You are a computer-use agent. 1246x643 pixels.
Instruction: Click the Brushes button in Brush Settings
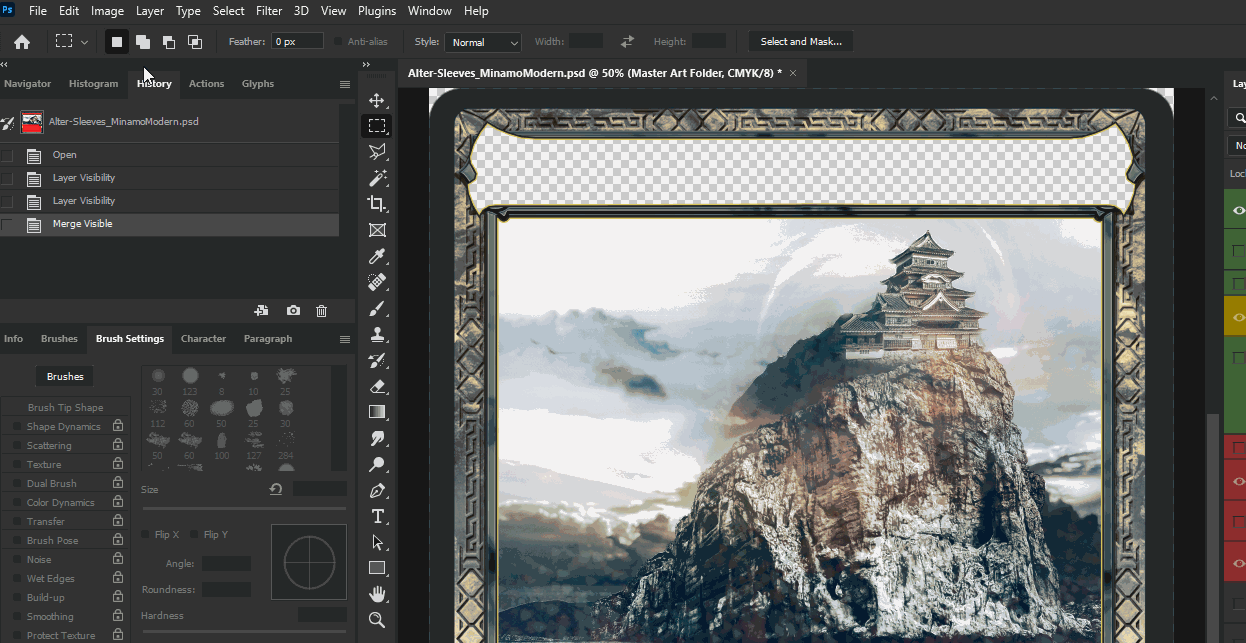point(65,377)
